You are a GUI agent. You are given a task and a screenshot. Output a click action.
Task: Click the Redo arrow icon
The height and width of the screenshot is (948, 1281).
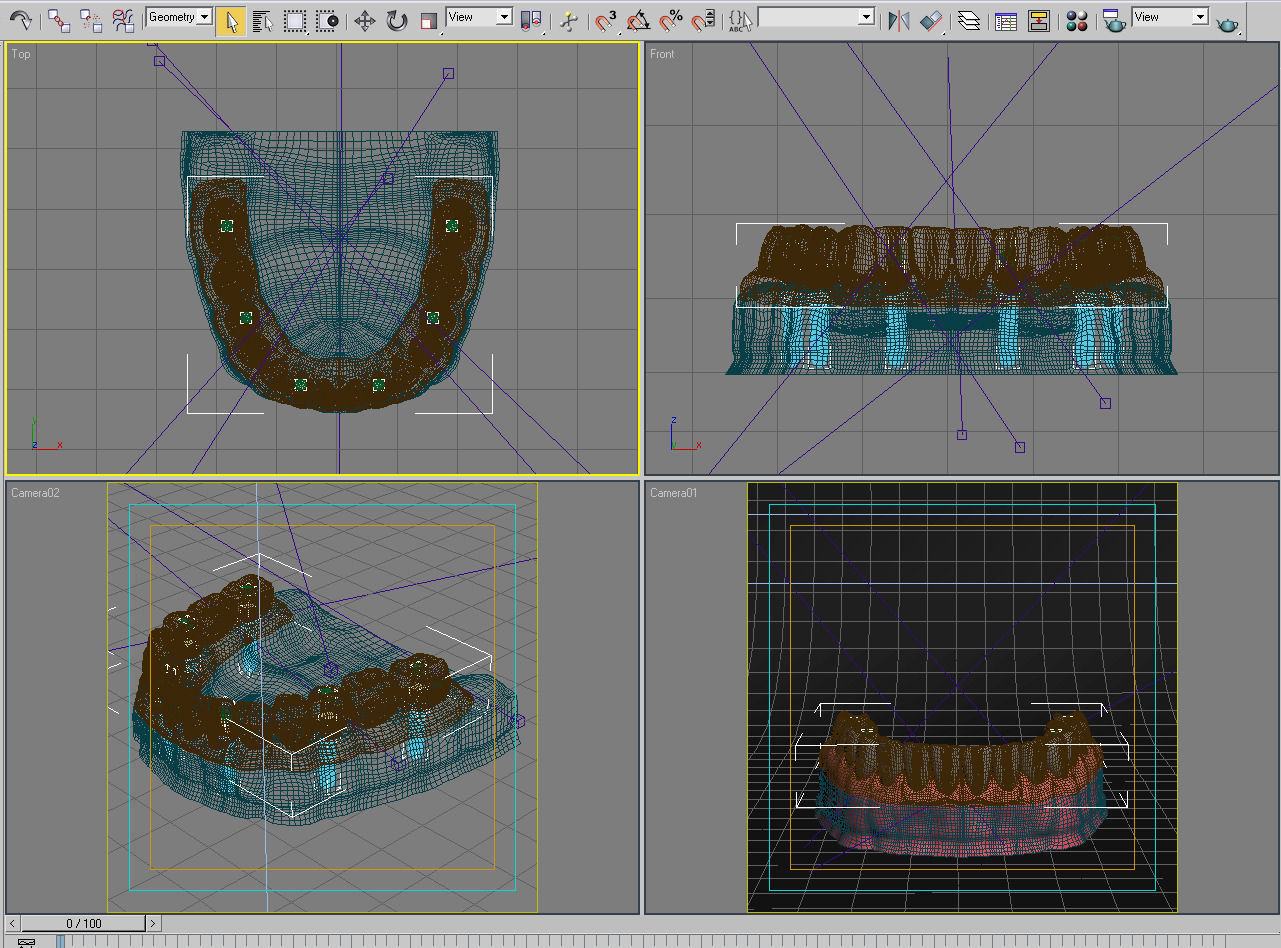[x=21, y=20]
